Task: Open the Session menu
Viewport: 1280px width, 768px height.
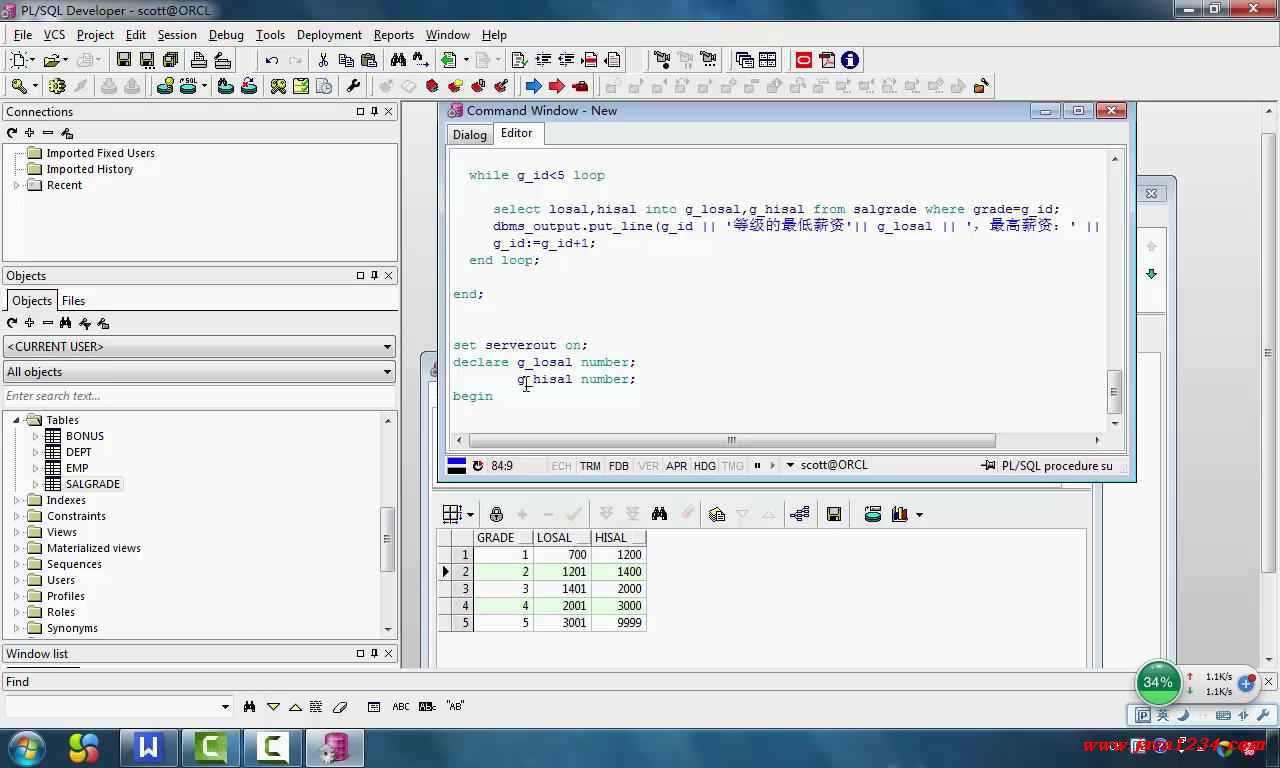Action: tap(177, 35)
